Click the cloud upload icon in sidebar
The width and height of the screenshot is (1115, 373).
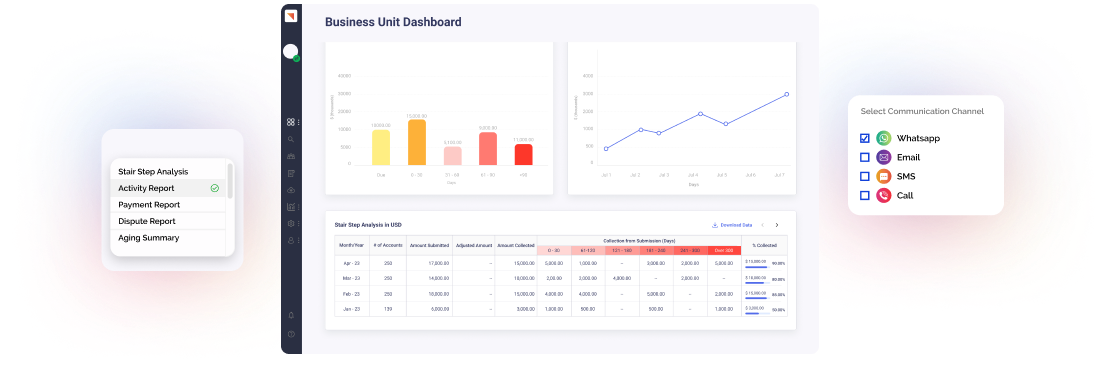coord(290,190)
